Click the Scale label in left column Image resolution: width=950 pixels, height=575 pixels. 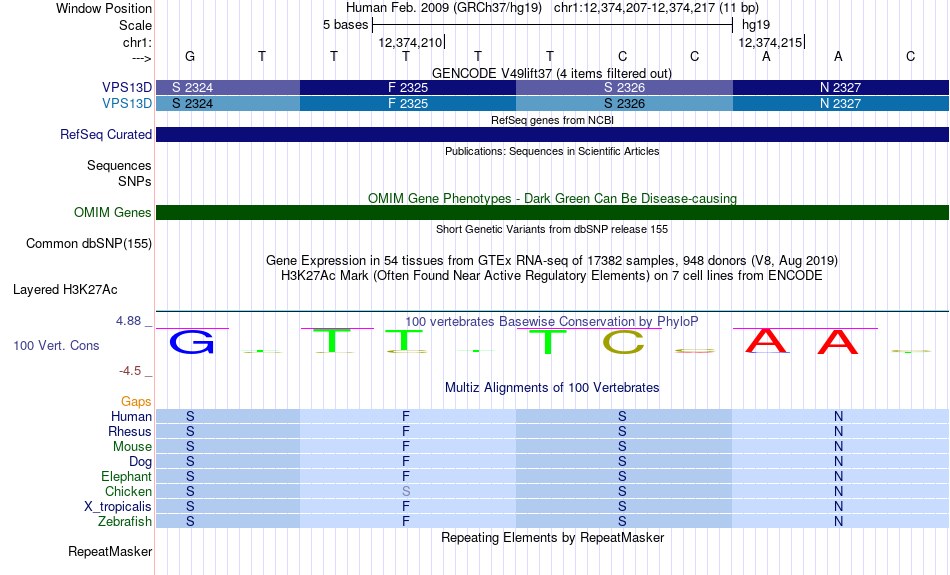point(135,25)
